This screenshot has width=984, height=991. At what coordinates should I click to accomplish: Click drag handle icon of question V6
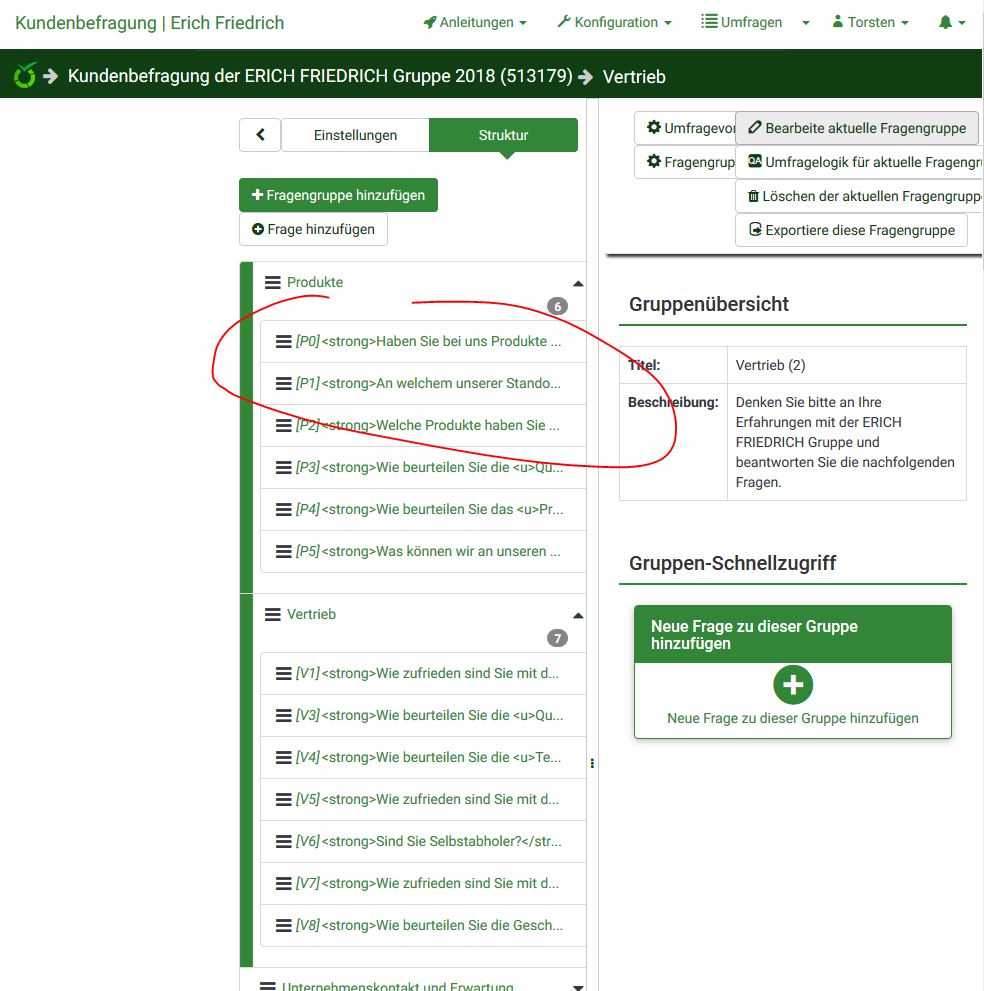pyautogui.click(x=283, y=841)
